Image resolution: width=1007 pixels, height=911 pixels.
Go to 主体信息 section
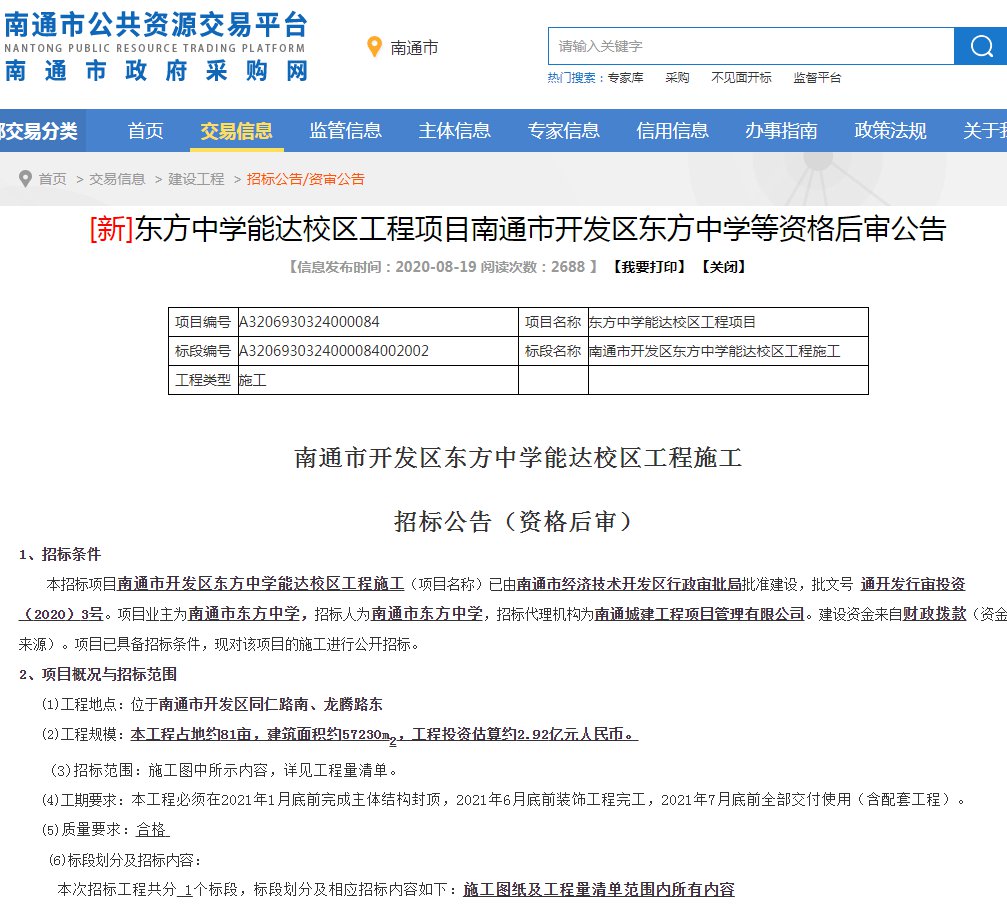pos(454,131)
